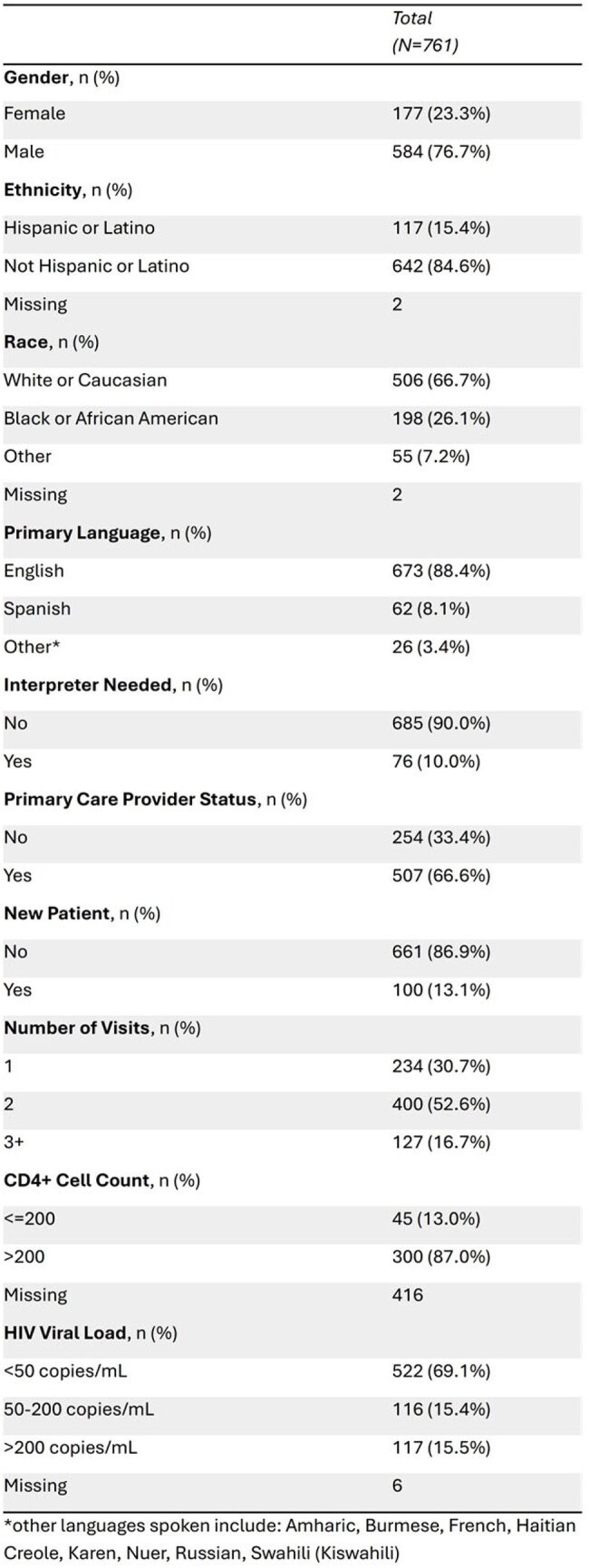Select the Hispanic or Latino row label
This screenshot has width=589, height=1568.
point(79,228)
